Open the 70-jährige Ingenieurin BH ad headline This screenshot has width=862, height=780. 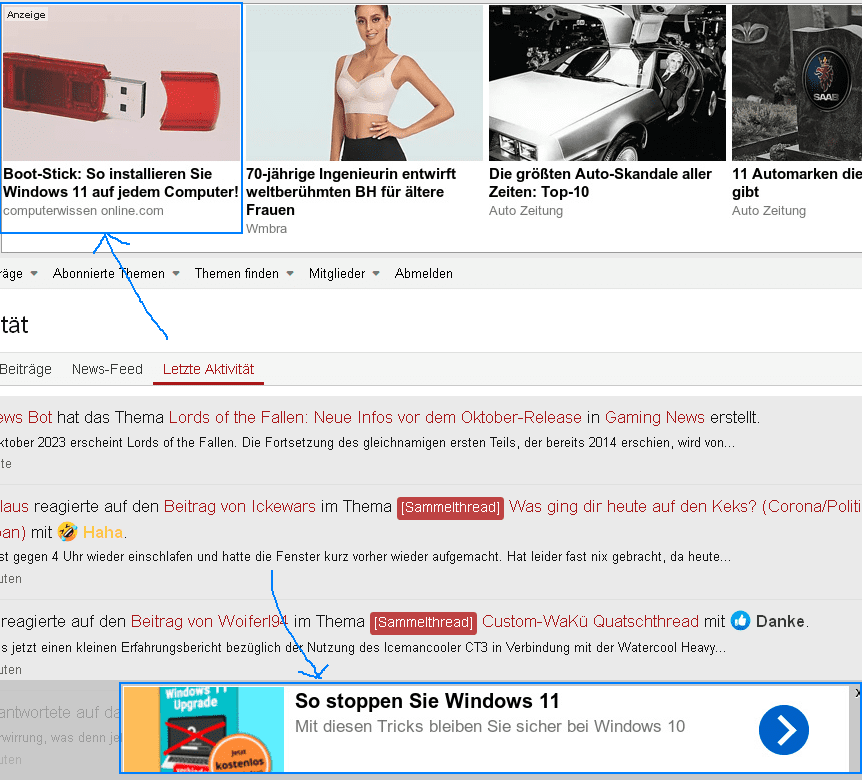tap(351, 192)
